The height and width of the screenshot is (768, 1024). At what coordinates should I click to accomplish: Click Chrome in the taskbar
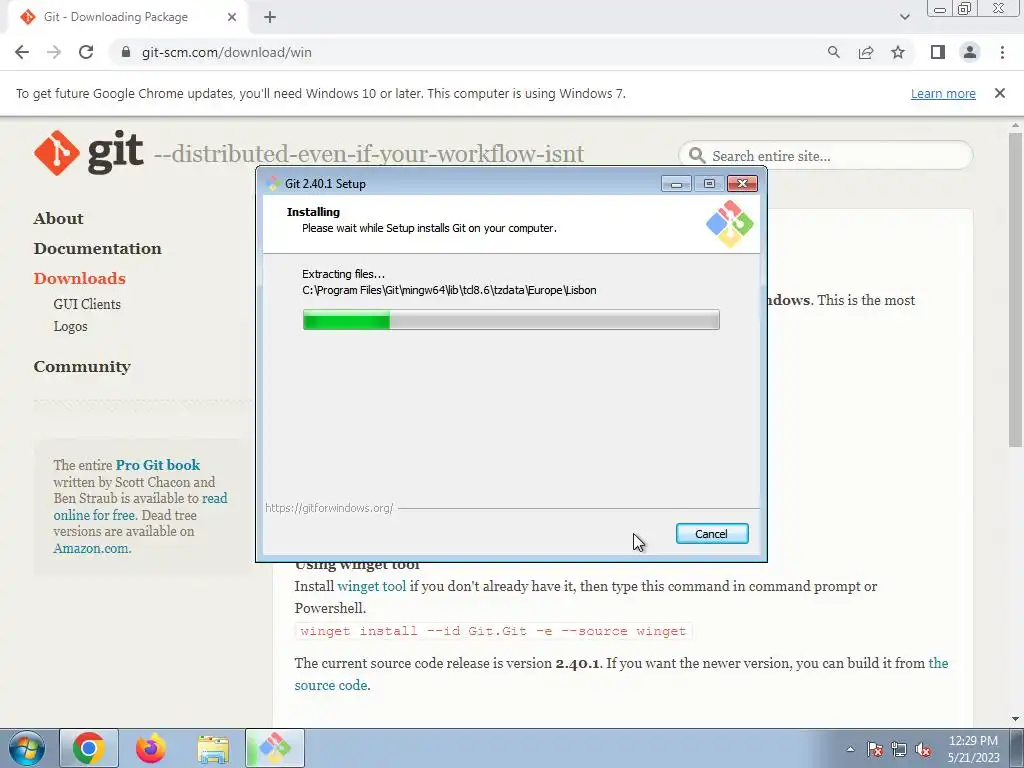[x=89, y=748]
